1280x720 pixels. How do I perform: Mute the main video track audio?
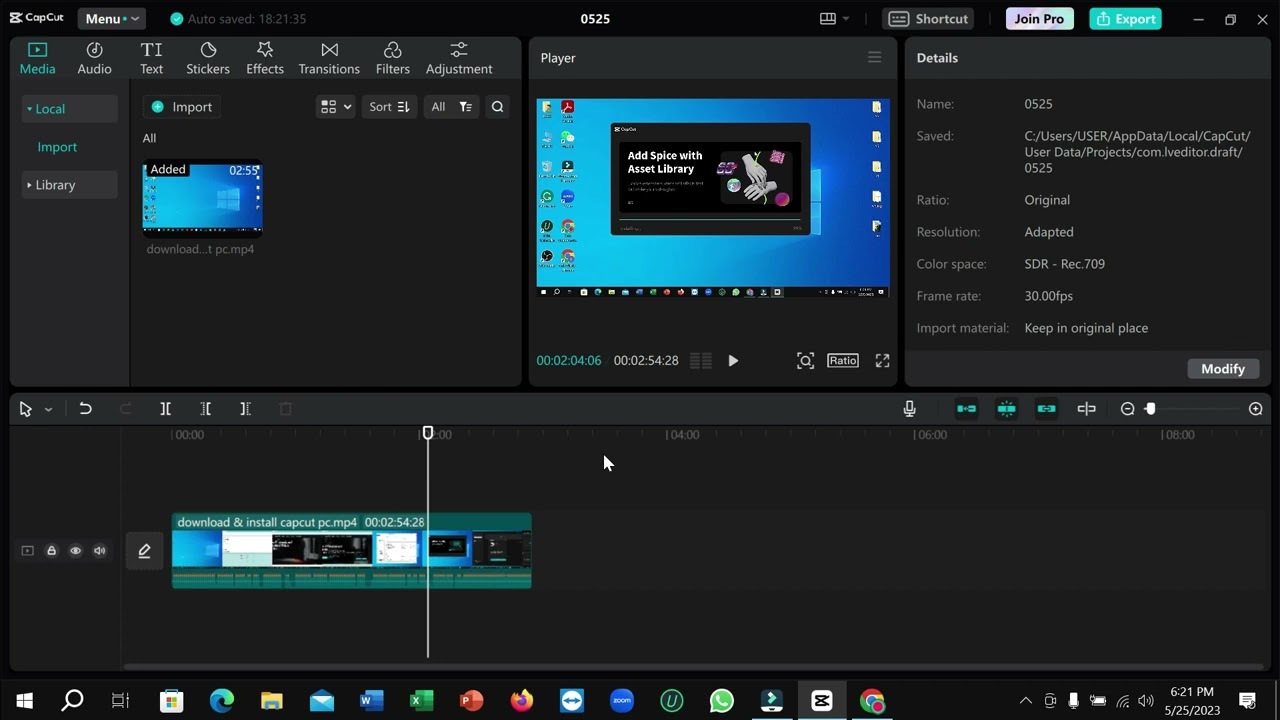[99, 551]
